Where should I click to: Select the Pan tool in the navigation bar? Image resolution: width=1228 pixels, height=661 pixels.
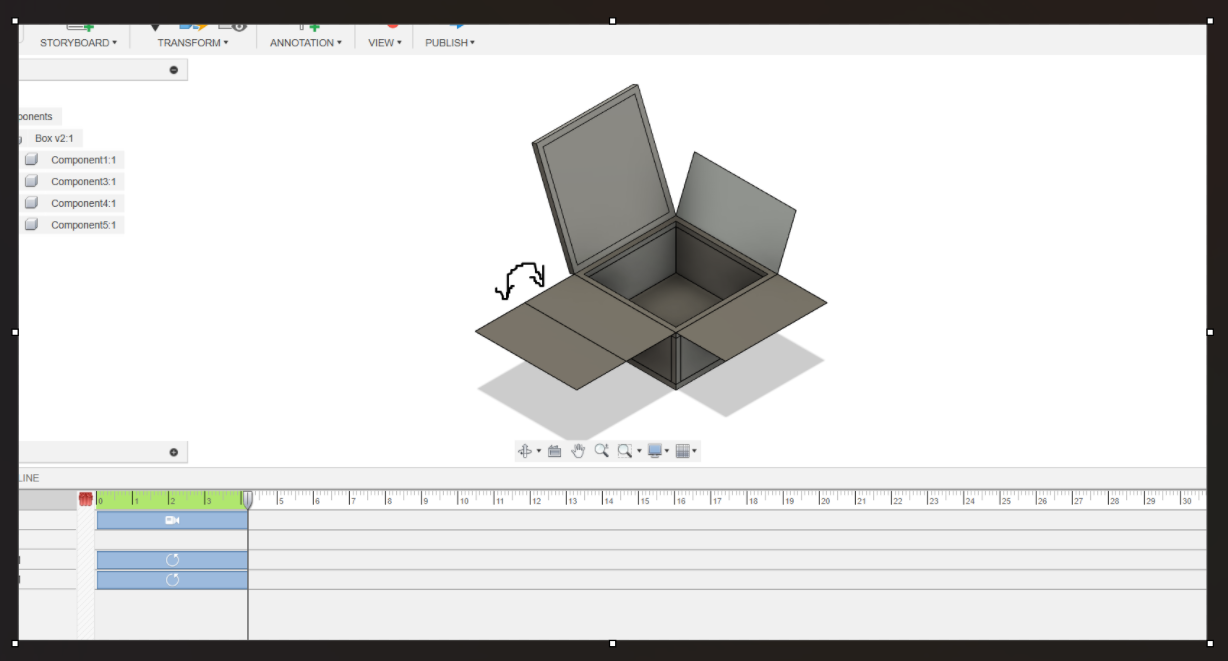(578, 450)
